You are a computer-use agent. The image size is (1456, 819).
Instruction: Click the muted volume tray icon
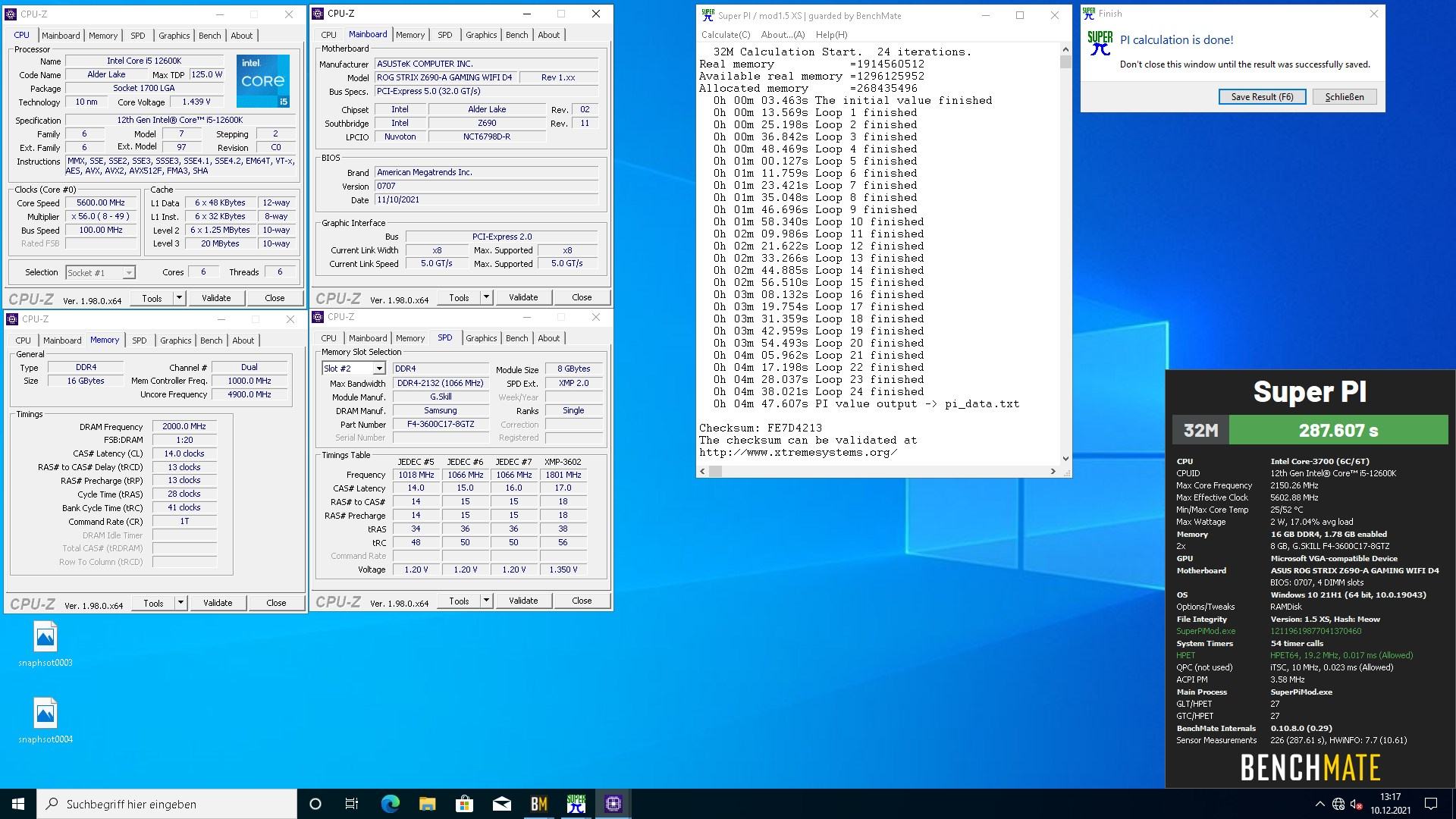coord(1357,804)
